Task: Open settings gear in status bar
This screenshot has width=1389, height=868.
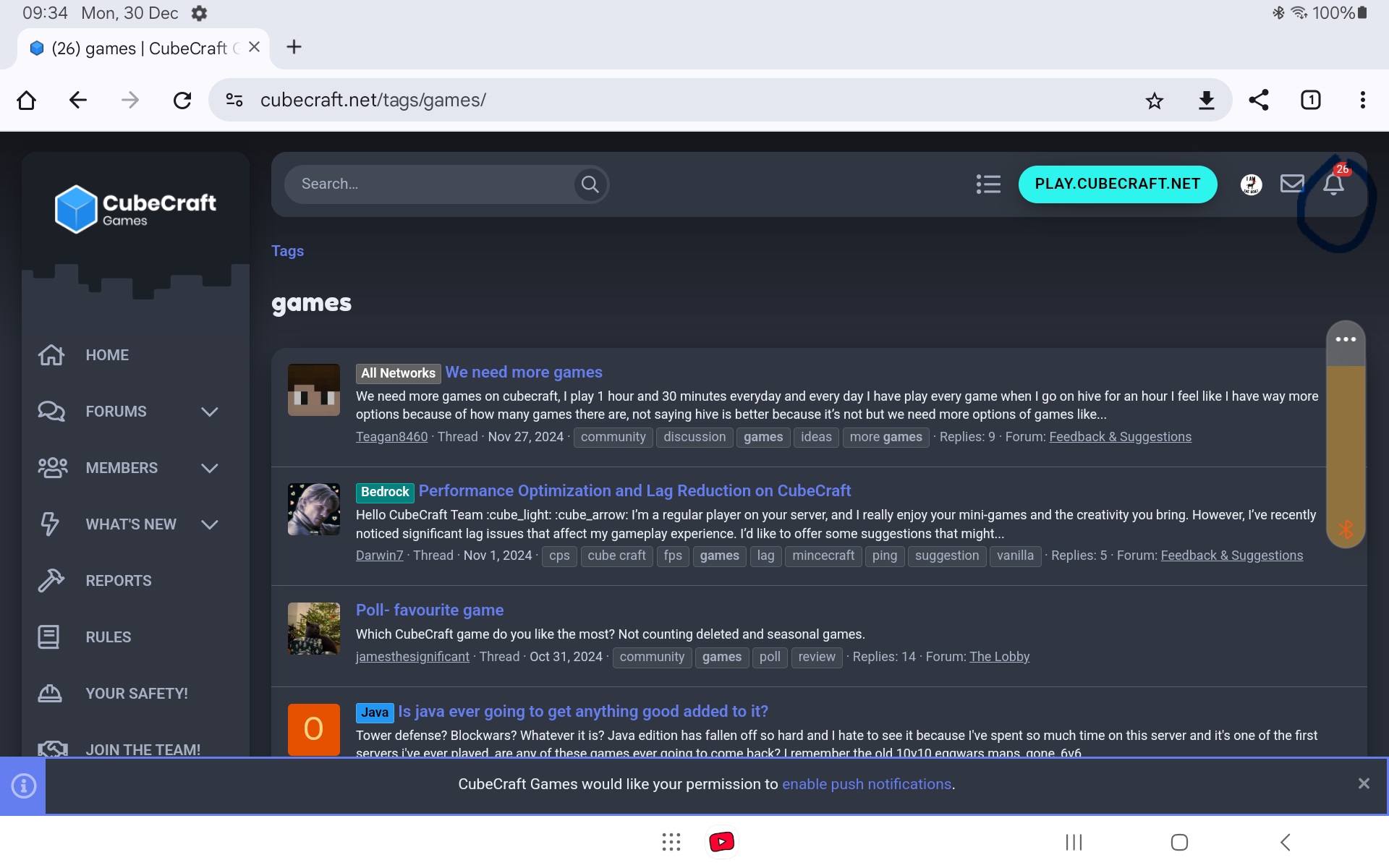Action: pos(199,13)
